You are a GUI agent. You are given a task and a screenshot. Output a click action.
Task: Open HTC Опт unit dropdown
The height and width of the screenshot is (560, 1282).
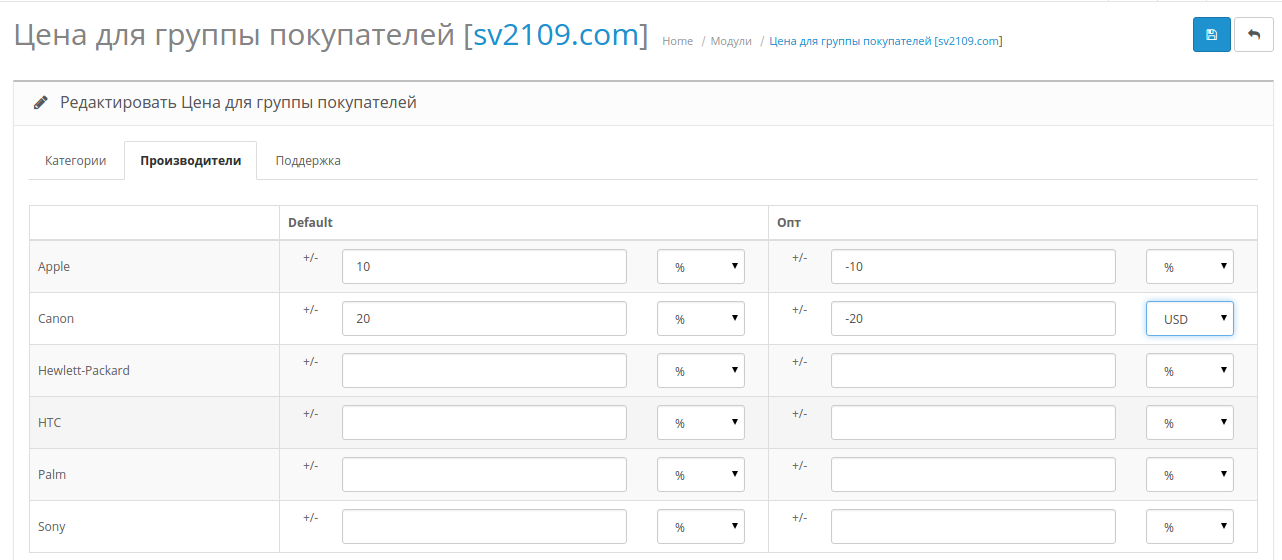click(x=1190, y=423)
